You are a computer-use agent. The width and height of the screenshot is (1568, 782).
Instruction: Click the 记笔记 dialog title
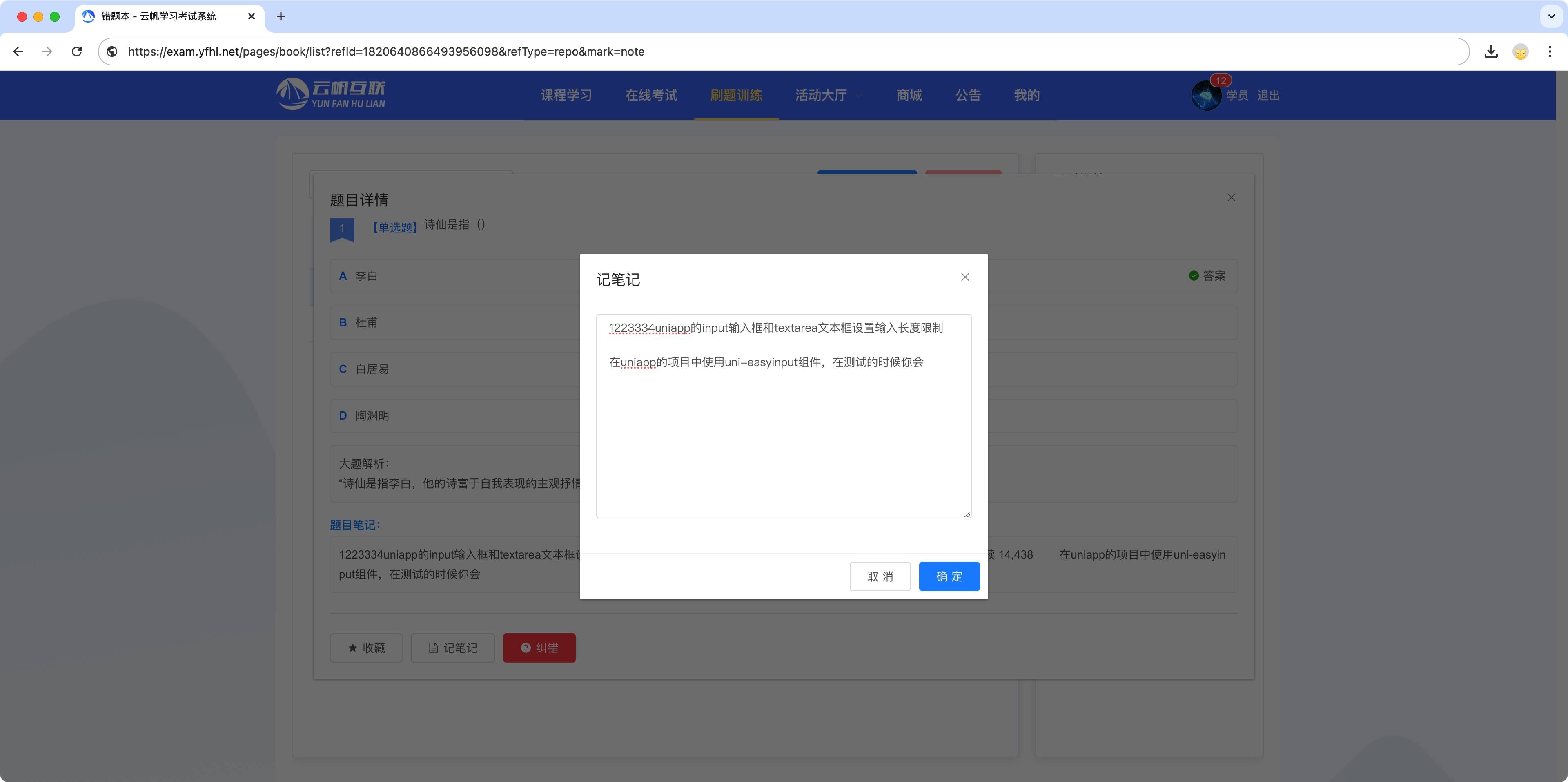pyautogui.click(x=618, y=279)
